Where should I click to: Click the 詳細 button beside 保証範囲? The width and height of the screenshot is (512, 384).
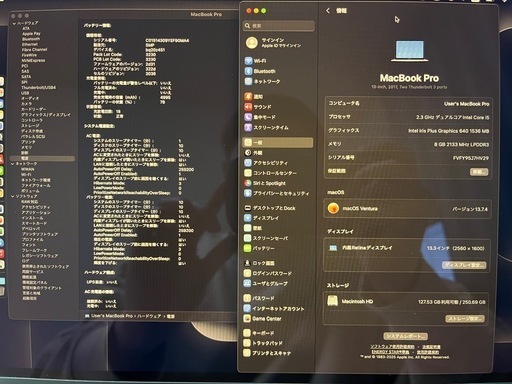pyautogui.click(x=479, y=172)
